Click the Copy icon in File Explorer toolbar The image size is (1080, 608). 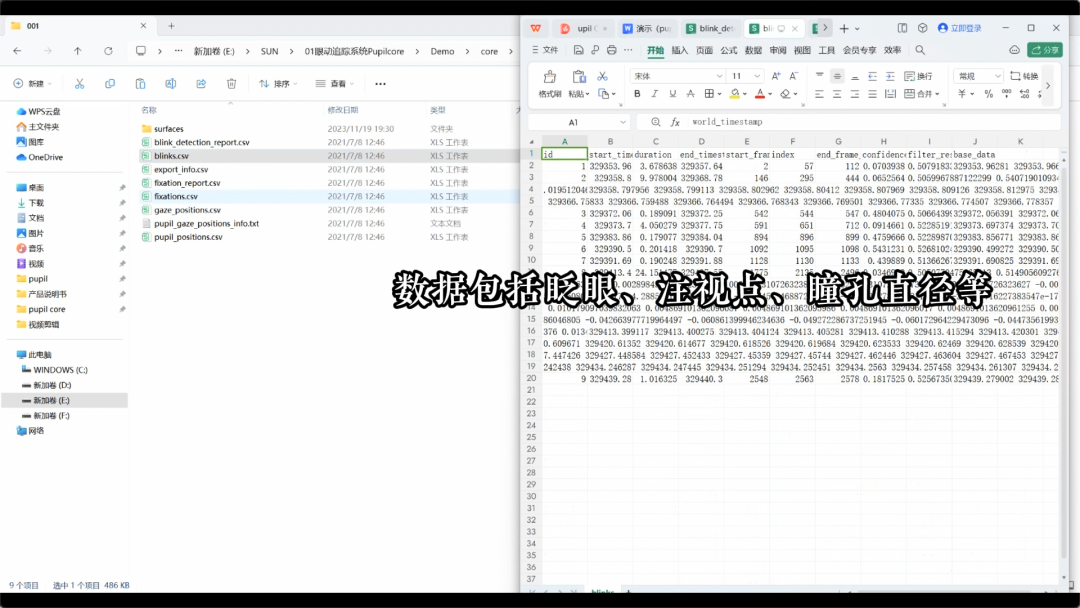tap(110, 83)
